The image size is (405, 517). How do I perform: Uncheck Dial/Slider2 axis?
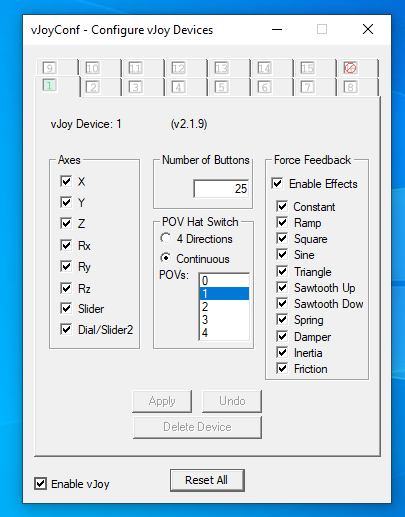click(x=66, y=329)
